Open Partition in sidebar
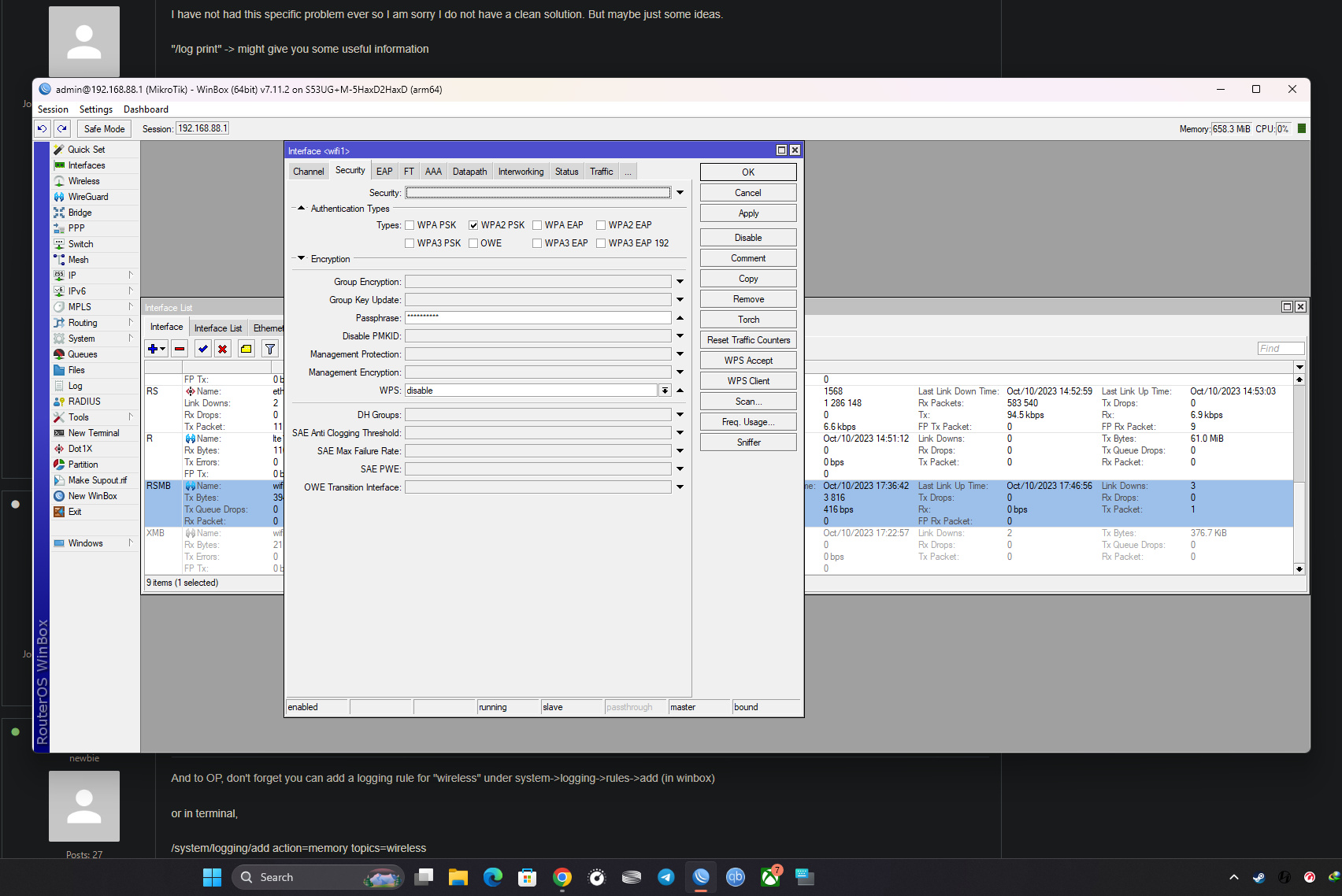 coord(83,465)
